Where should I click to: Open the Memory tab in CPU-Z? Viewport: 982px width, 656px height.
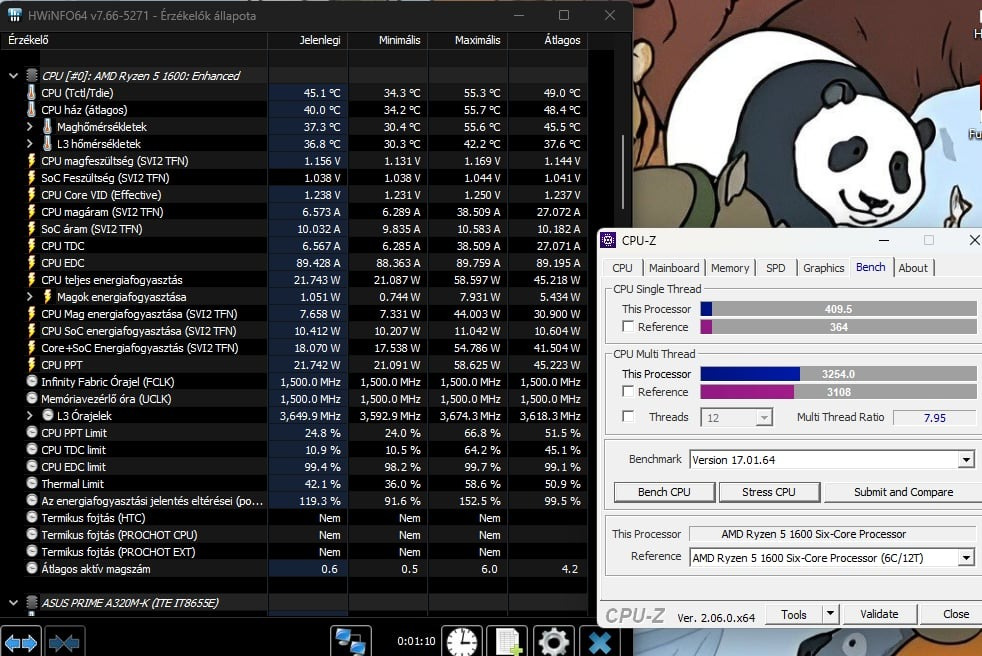(730, 268)
